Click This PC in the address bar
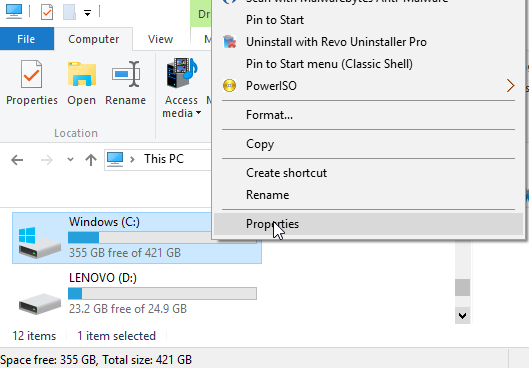The width and height of the screenshot is (529, 368). (x=164, y=159)
